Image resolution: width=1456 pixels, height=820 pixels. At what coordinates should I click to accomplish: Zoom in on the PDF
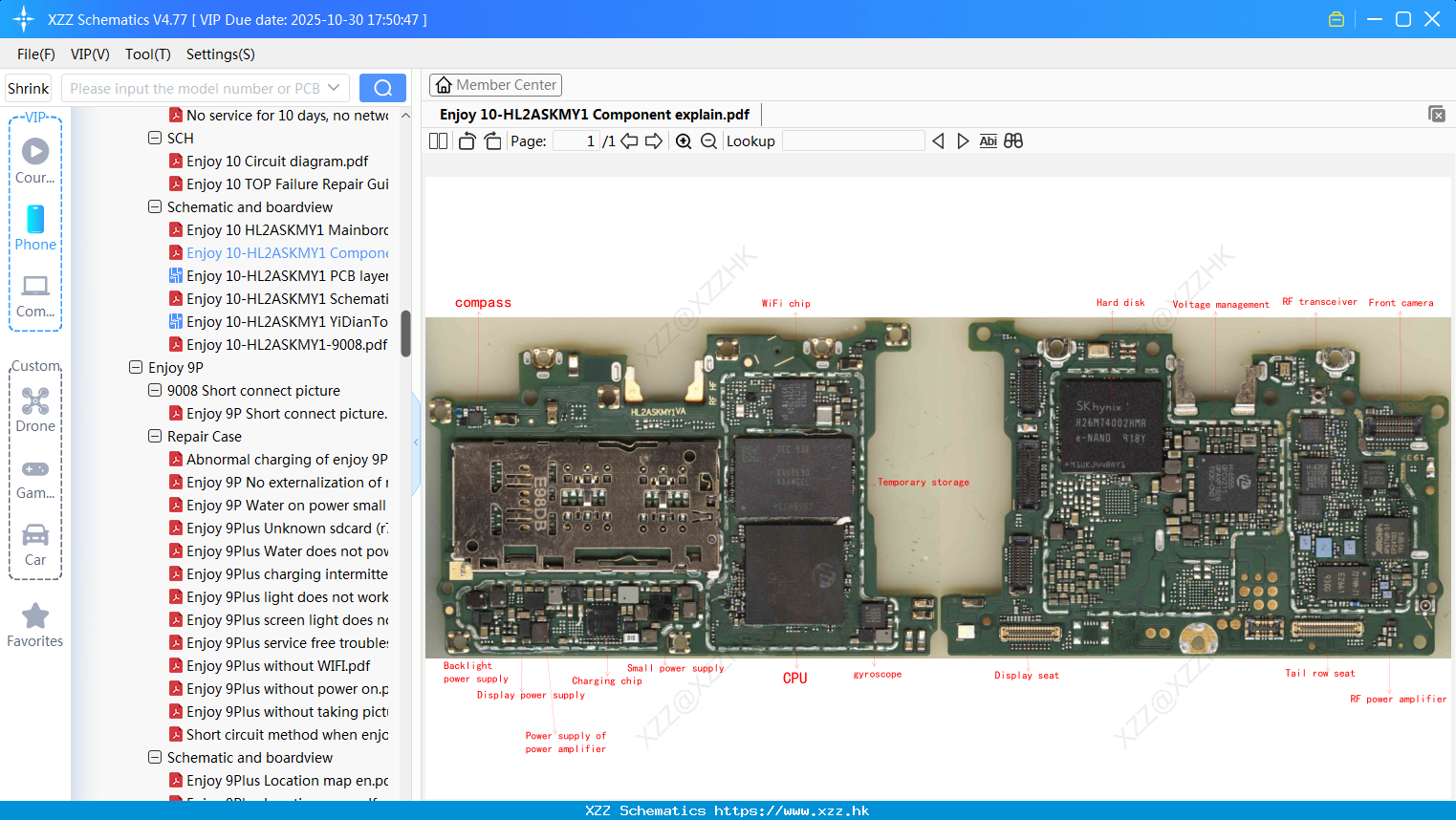(x=684, y=141)
